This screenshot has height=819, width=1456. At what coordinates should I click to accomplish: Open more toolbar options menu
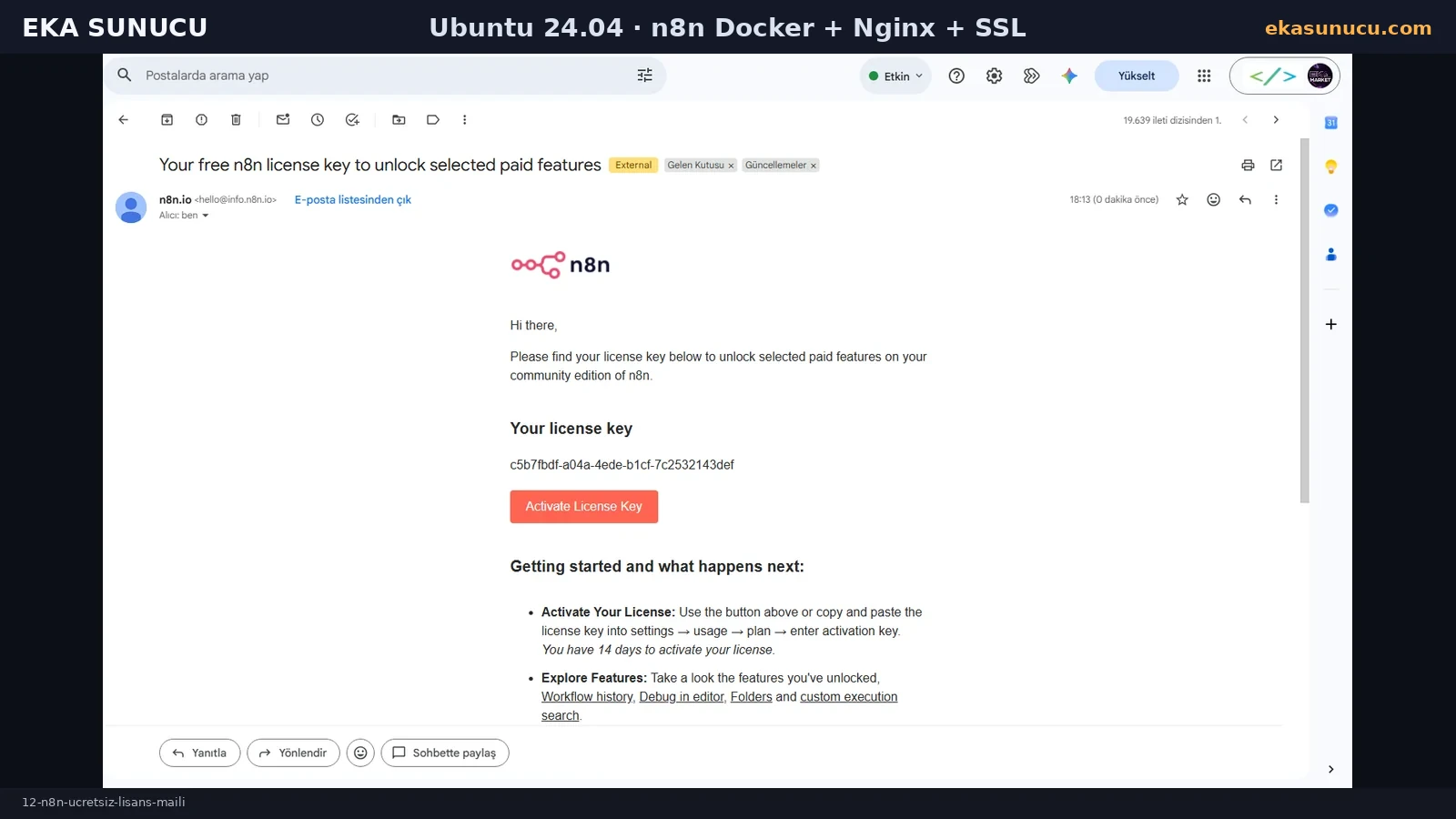pyautogui.click(x=465, y=120)
